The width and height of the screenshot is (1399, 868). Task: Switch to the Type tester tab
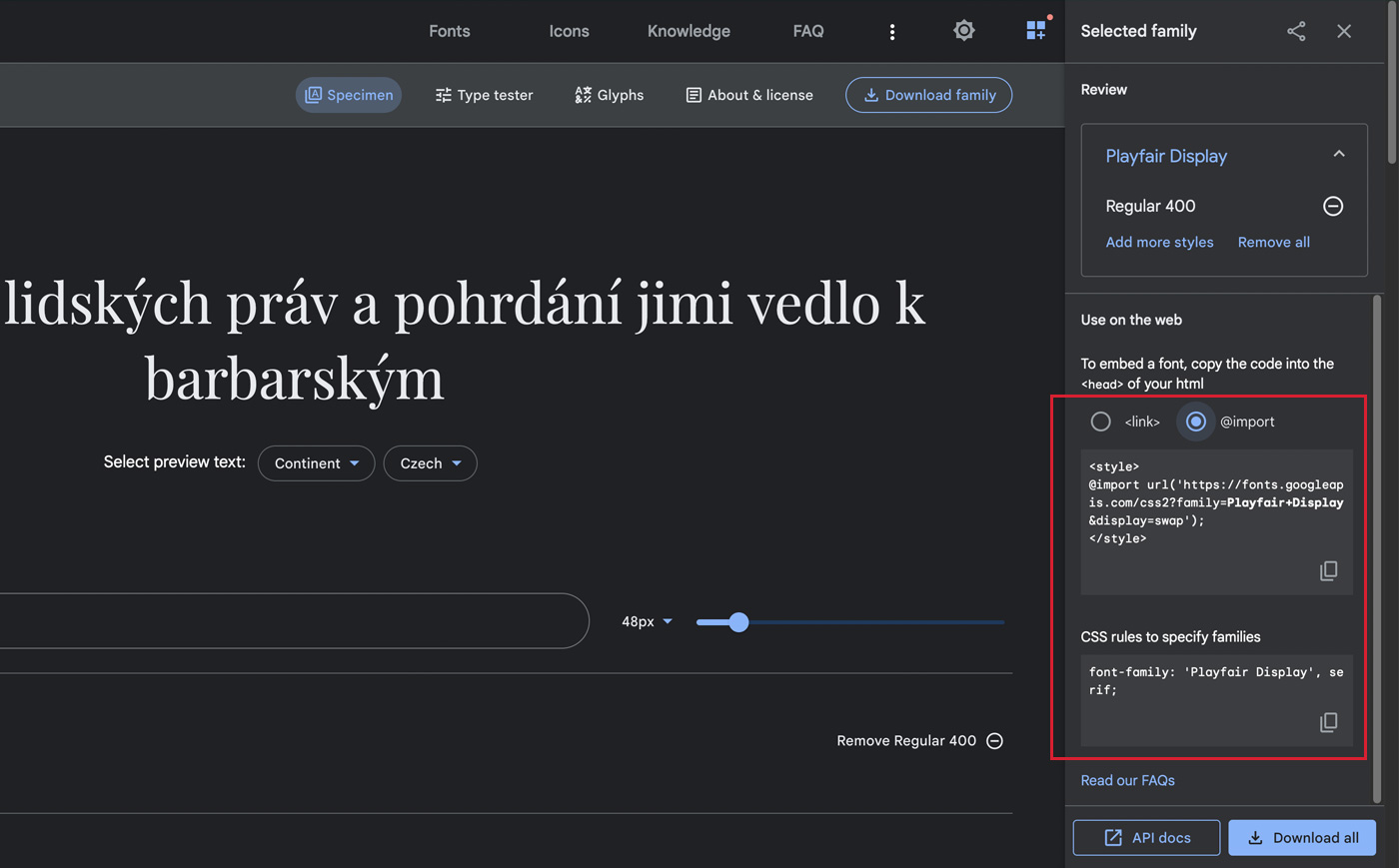pos(485,95)
